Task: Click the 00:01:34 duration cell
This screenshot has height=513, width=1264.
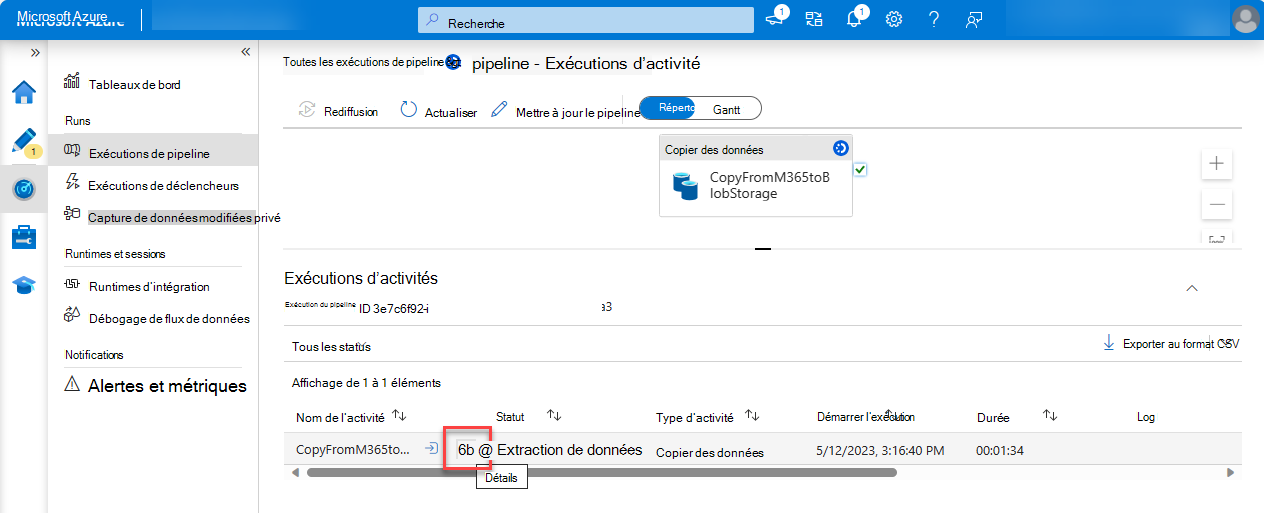Action: pos(1000,451)
